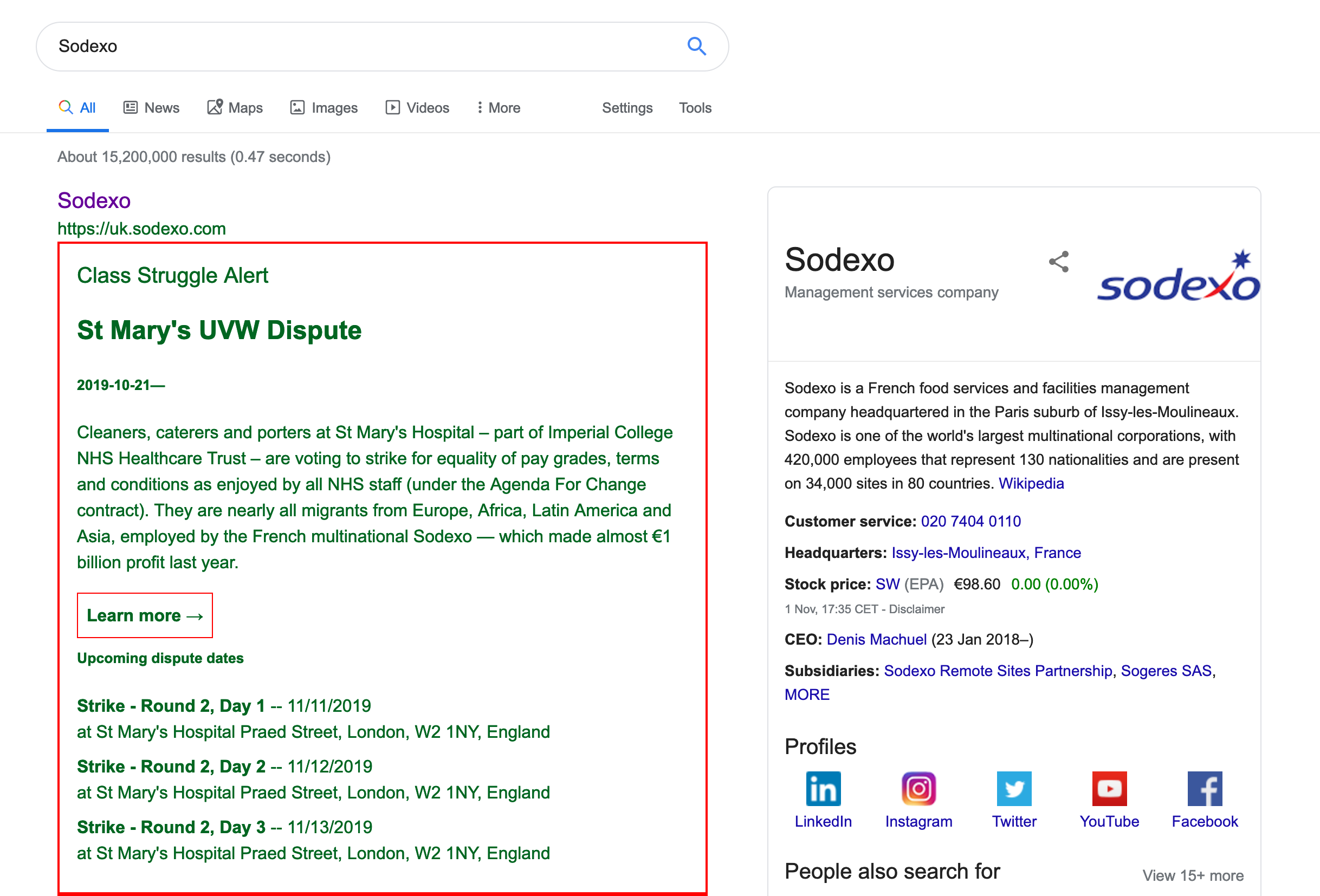Click the SW stock ticker link
Viewport: 1320px width, 896px height.
pos(887,584)
